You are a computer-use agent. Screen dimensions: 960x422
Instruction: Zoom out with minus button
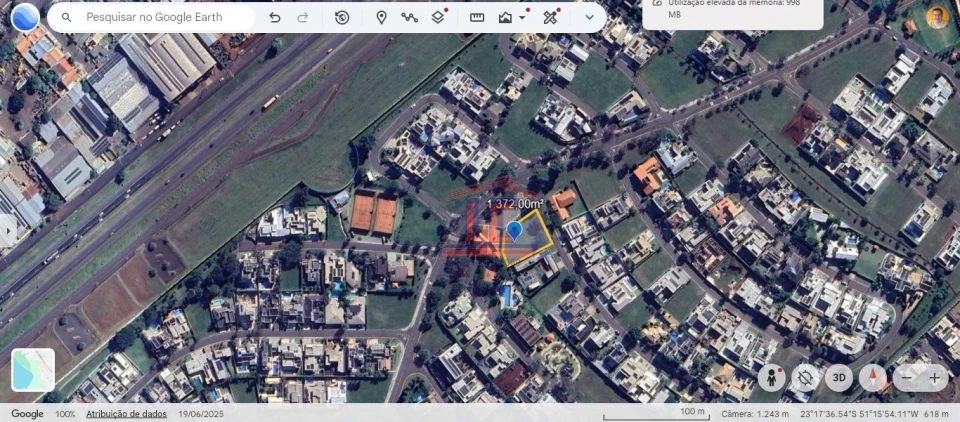click(907, 379)
